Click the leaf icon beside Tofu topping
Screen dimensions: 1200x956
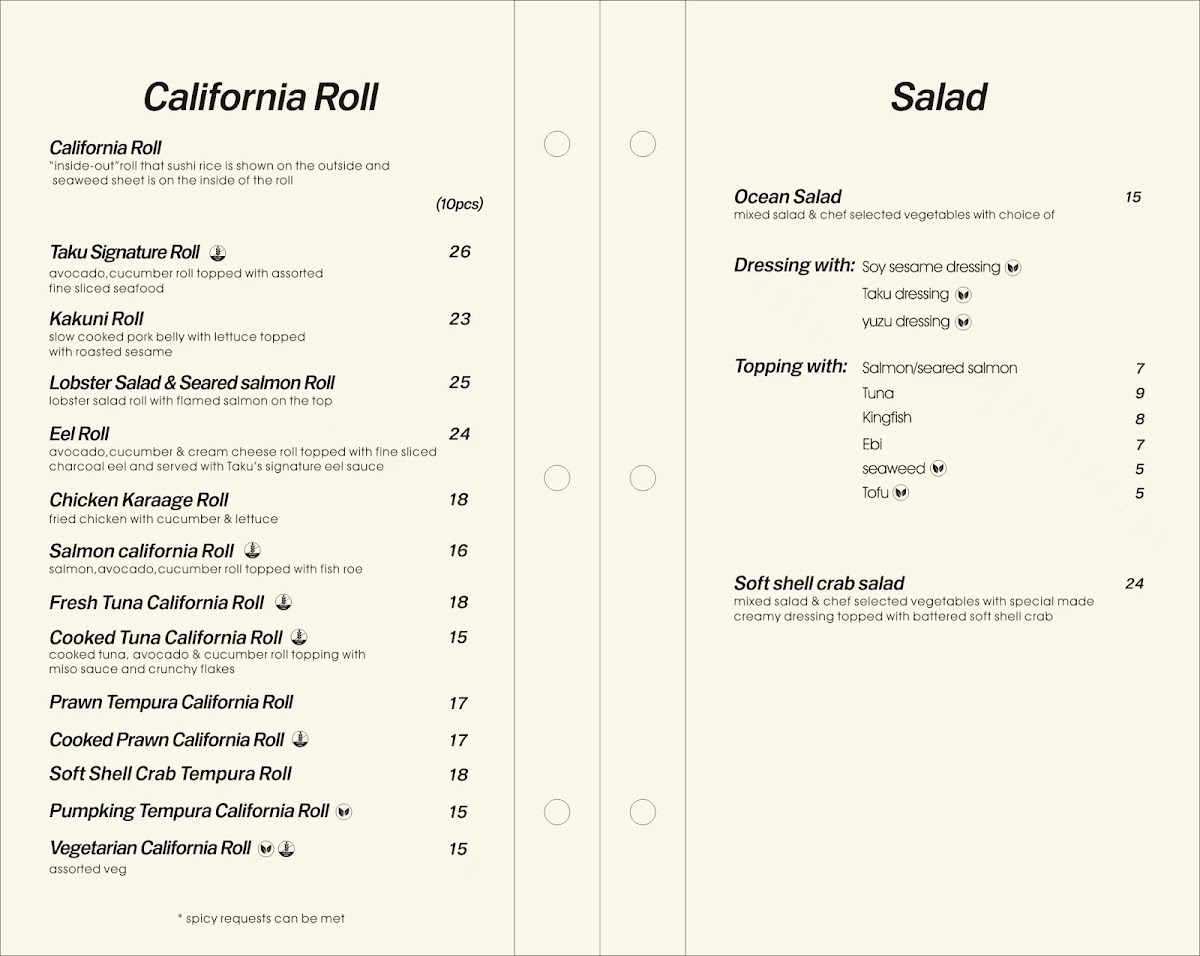tap(901, 492)
